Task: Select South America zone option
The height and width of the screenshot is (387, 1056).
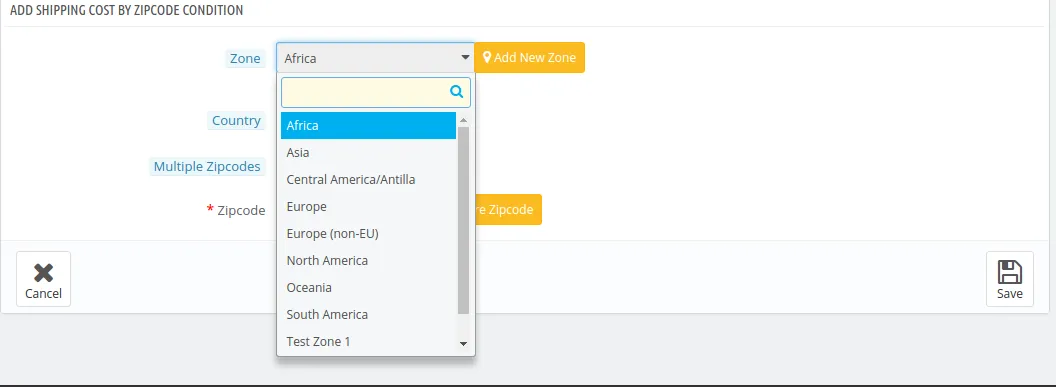Action: click(x=368, y=314)
